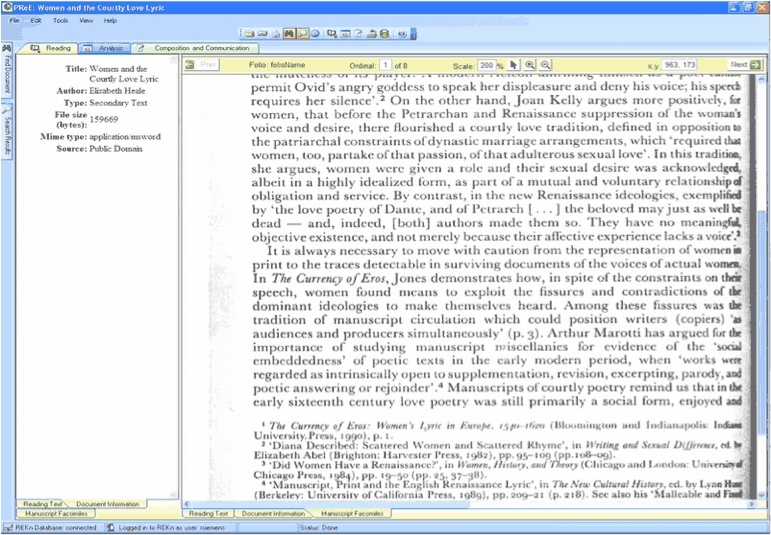Click the database connection status icon
Image resolution: width=771 pixels, height=535 pixels.
pos(8,527)
